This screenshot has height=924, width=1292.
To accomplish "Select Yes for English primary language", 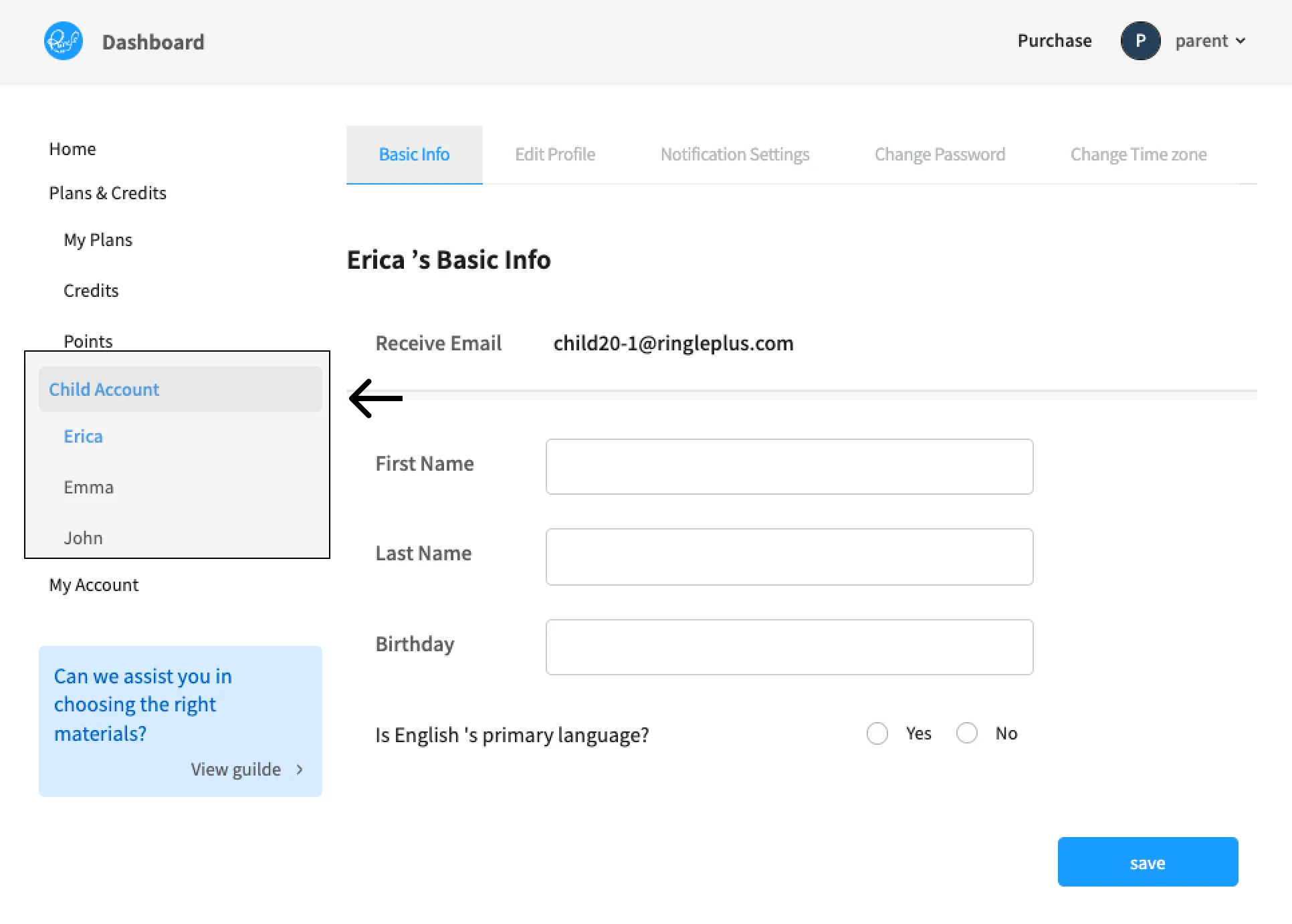I will click(877, 733).
